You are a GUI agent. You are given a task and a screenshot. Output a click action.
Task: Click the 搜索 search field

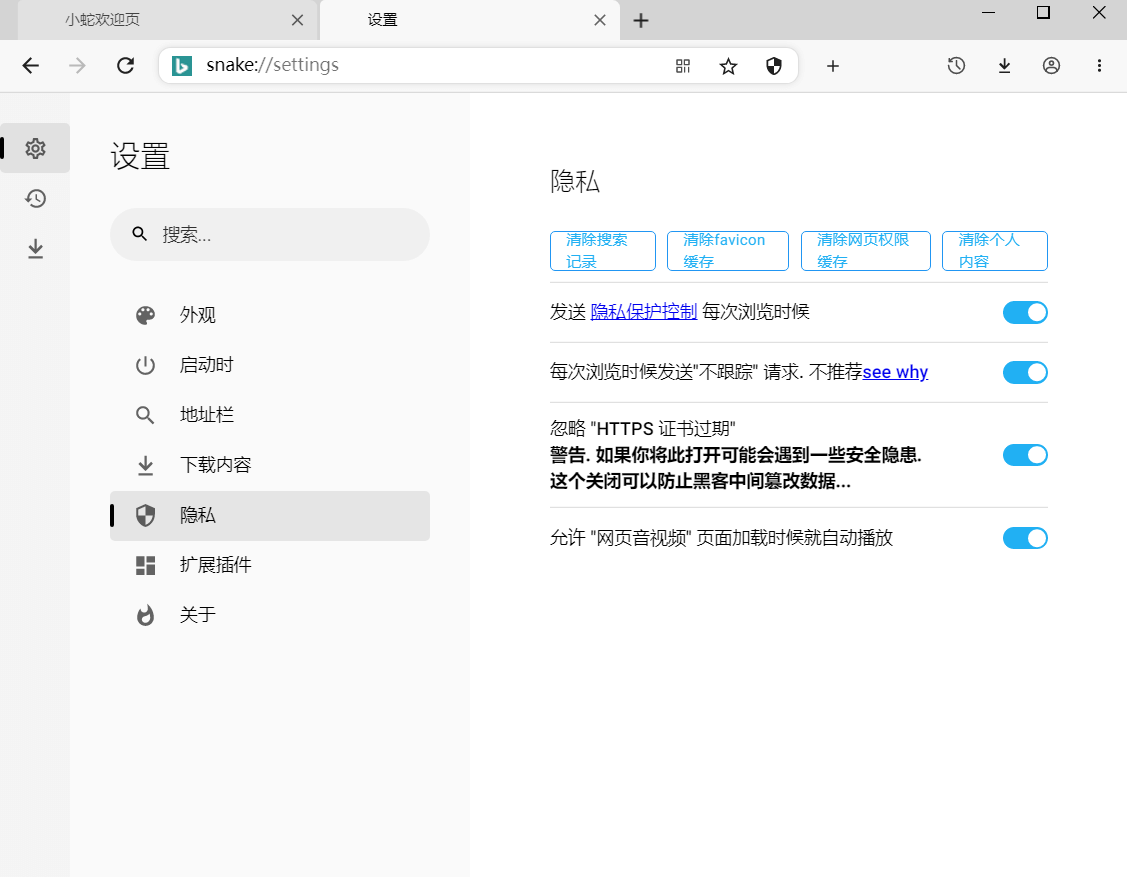point(270,234)
